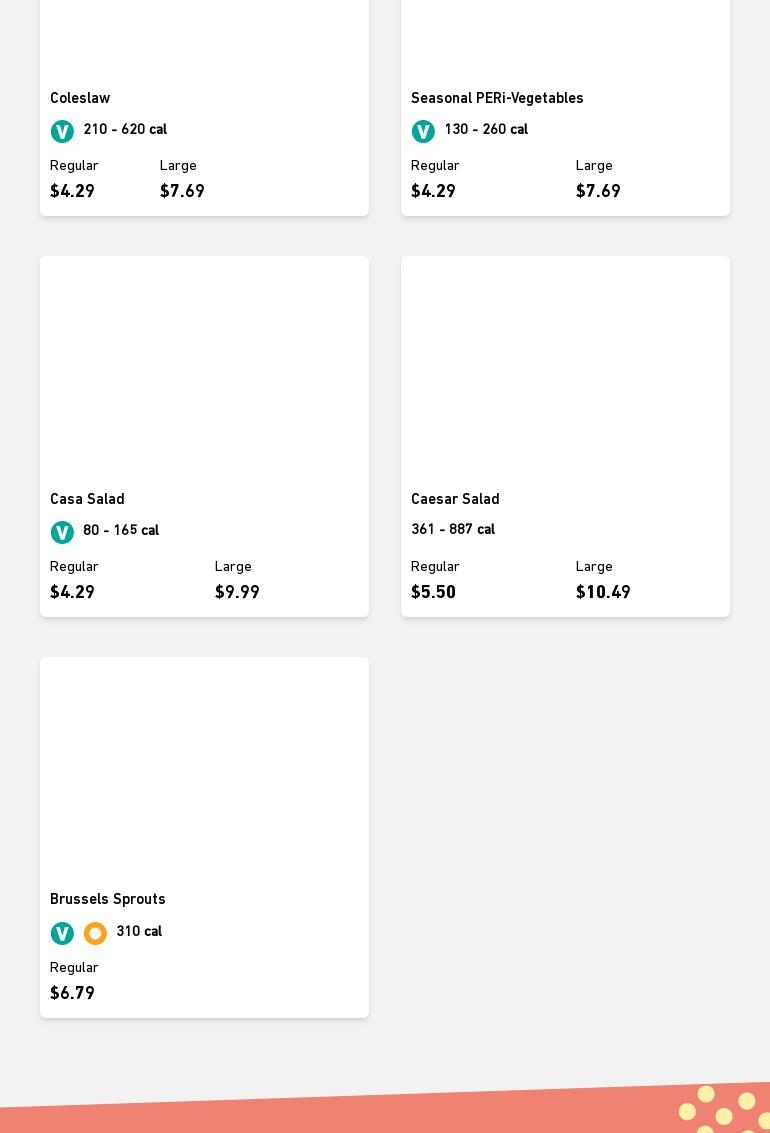Click the green V icon on Casa Salad
The width and height of the screenshot is (770, 1133).
click(x=62, y=532)
